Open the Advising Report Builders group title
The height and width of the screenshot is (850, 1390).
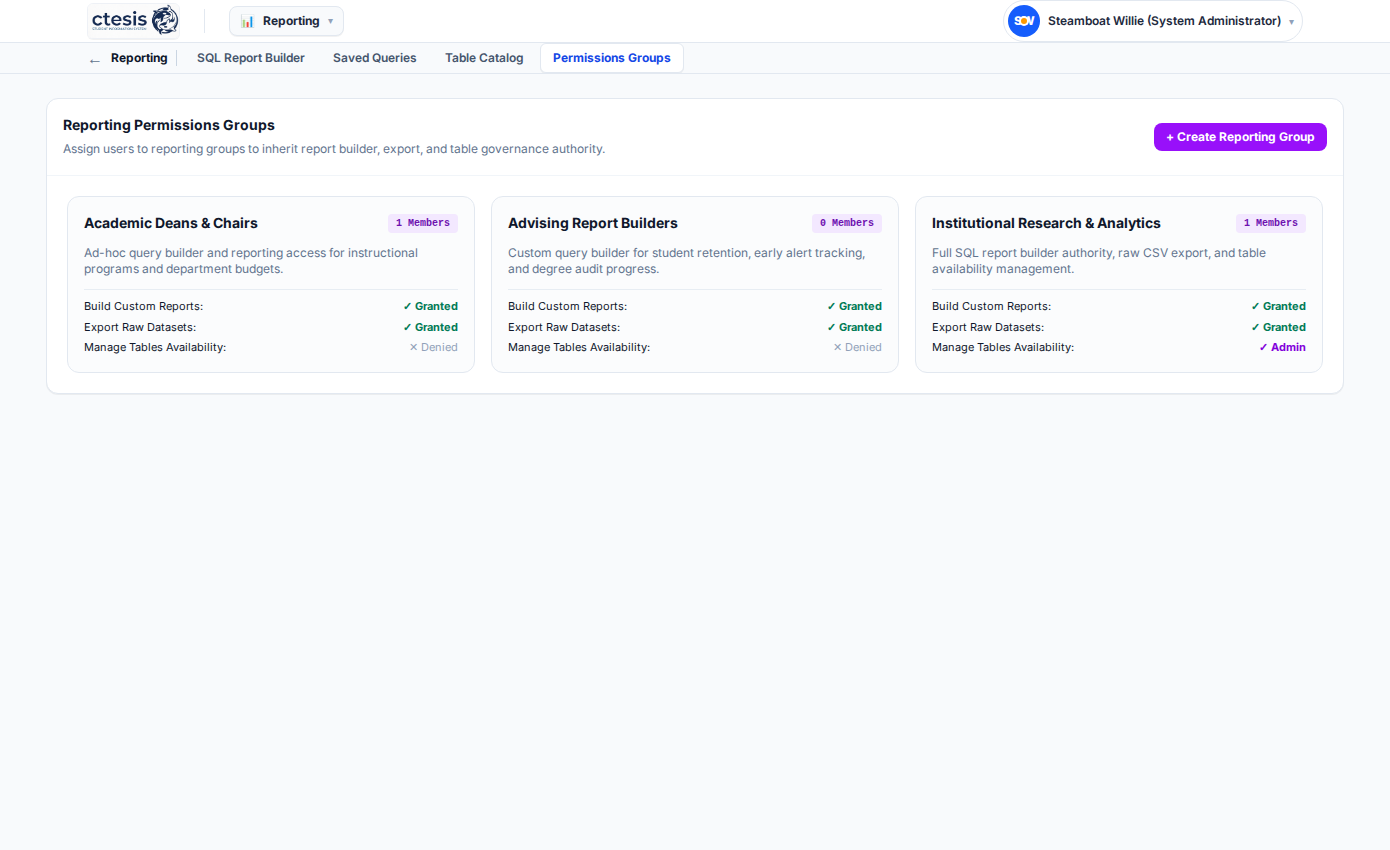point(593,223)
